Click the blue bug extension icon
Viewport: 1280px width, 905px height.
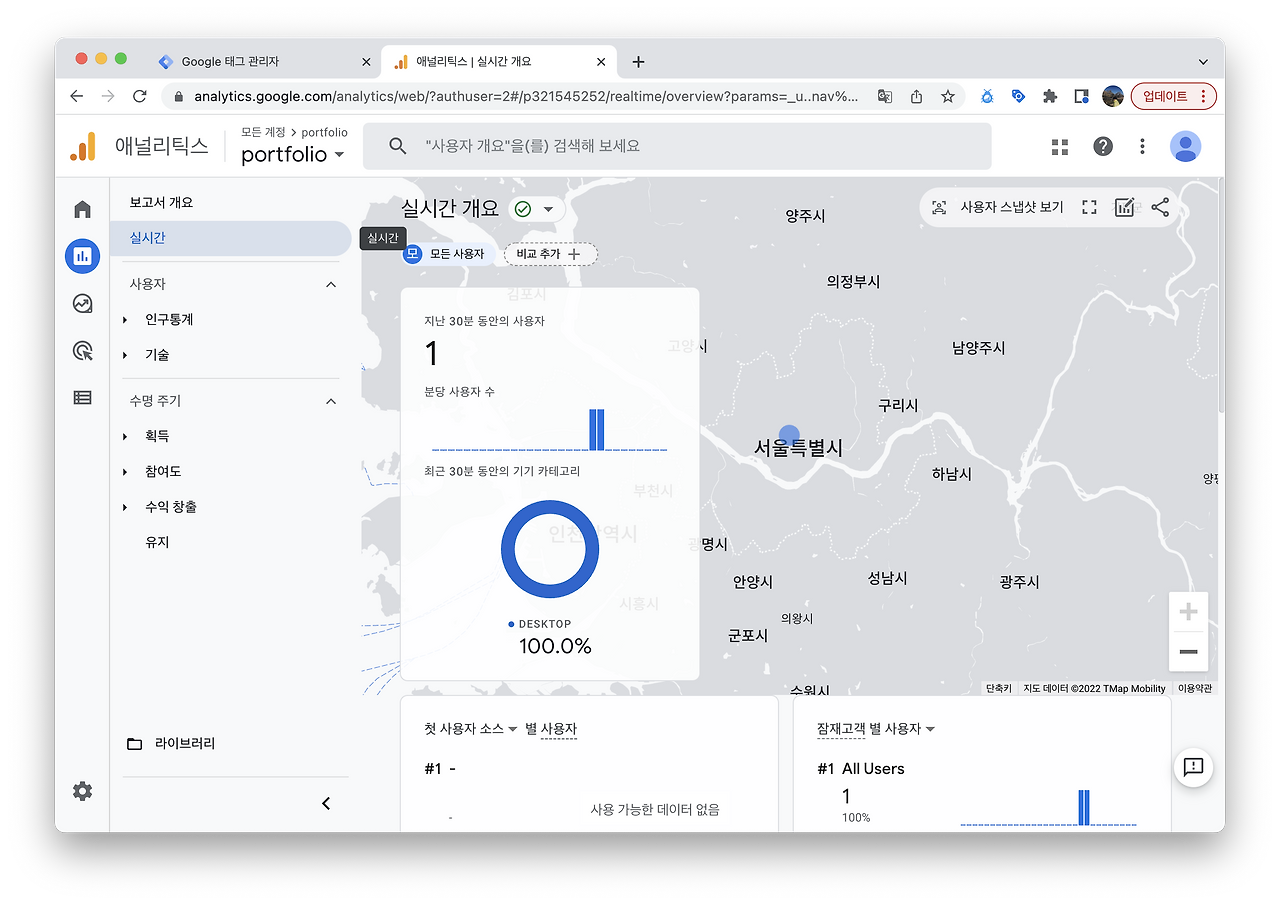click(x=987, y=96)
